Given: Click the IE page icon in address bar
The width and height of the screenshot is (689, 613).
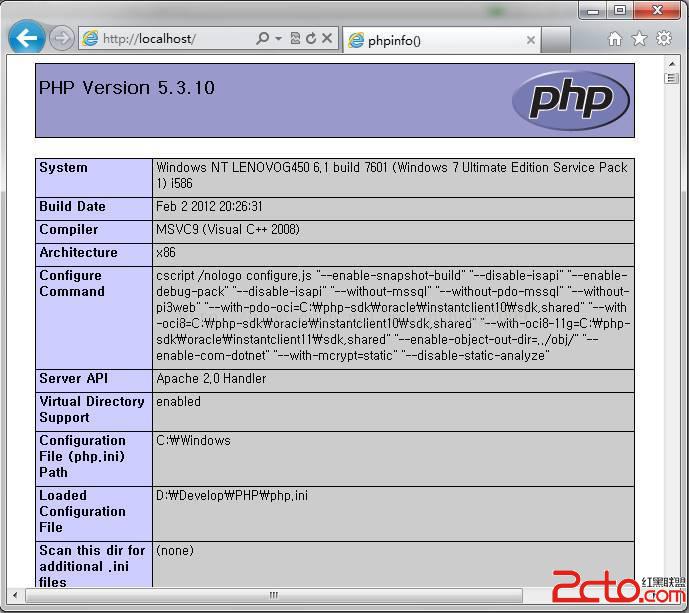Looking at the screenshot, I should point(90,39).
